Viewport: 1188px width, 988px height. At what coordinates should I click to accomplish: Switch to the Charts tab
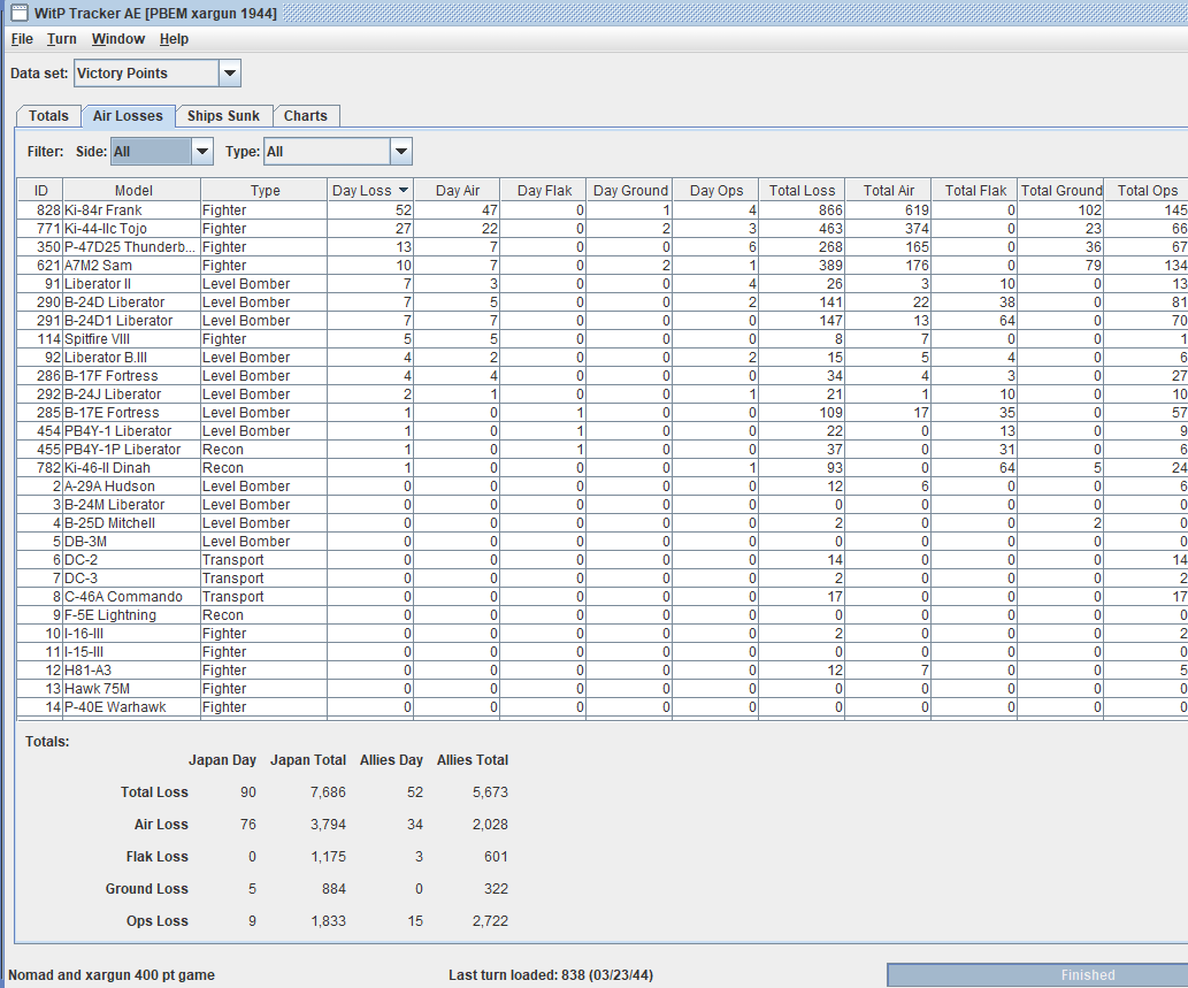[305, 116]
